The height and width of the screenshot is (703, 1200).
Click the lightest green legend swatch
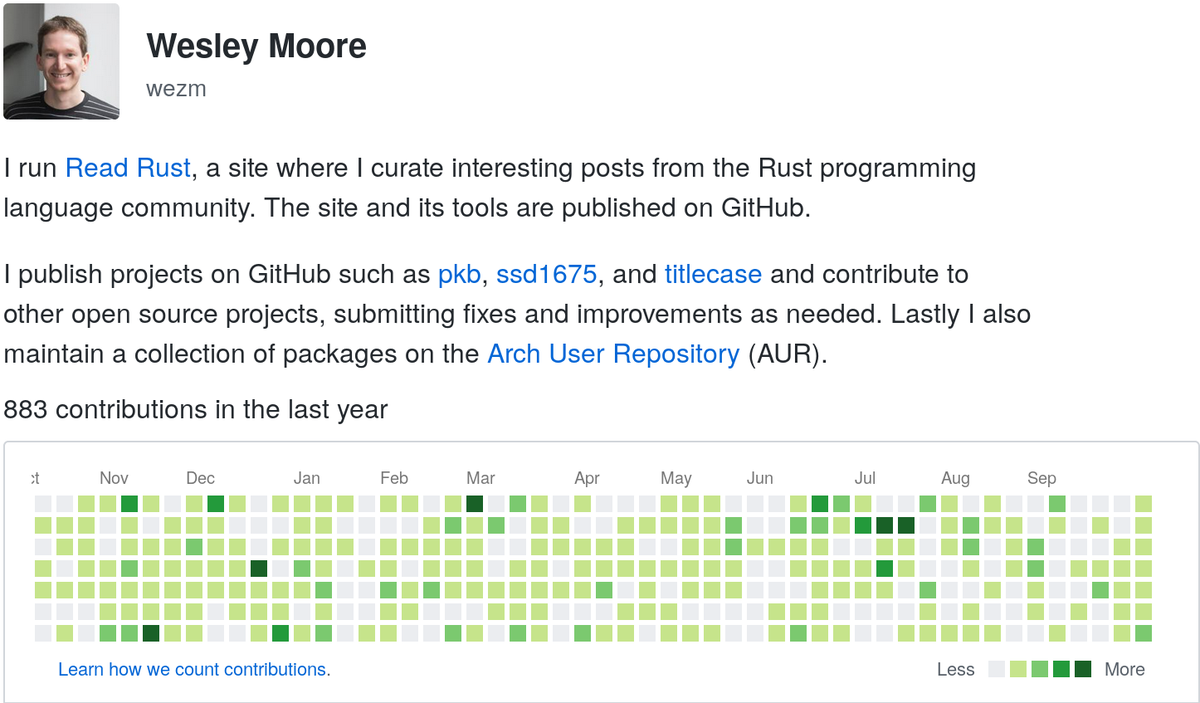1018,669
